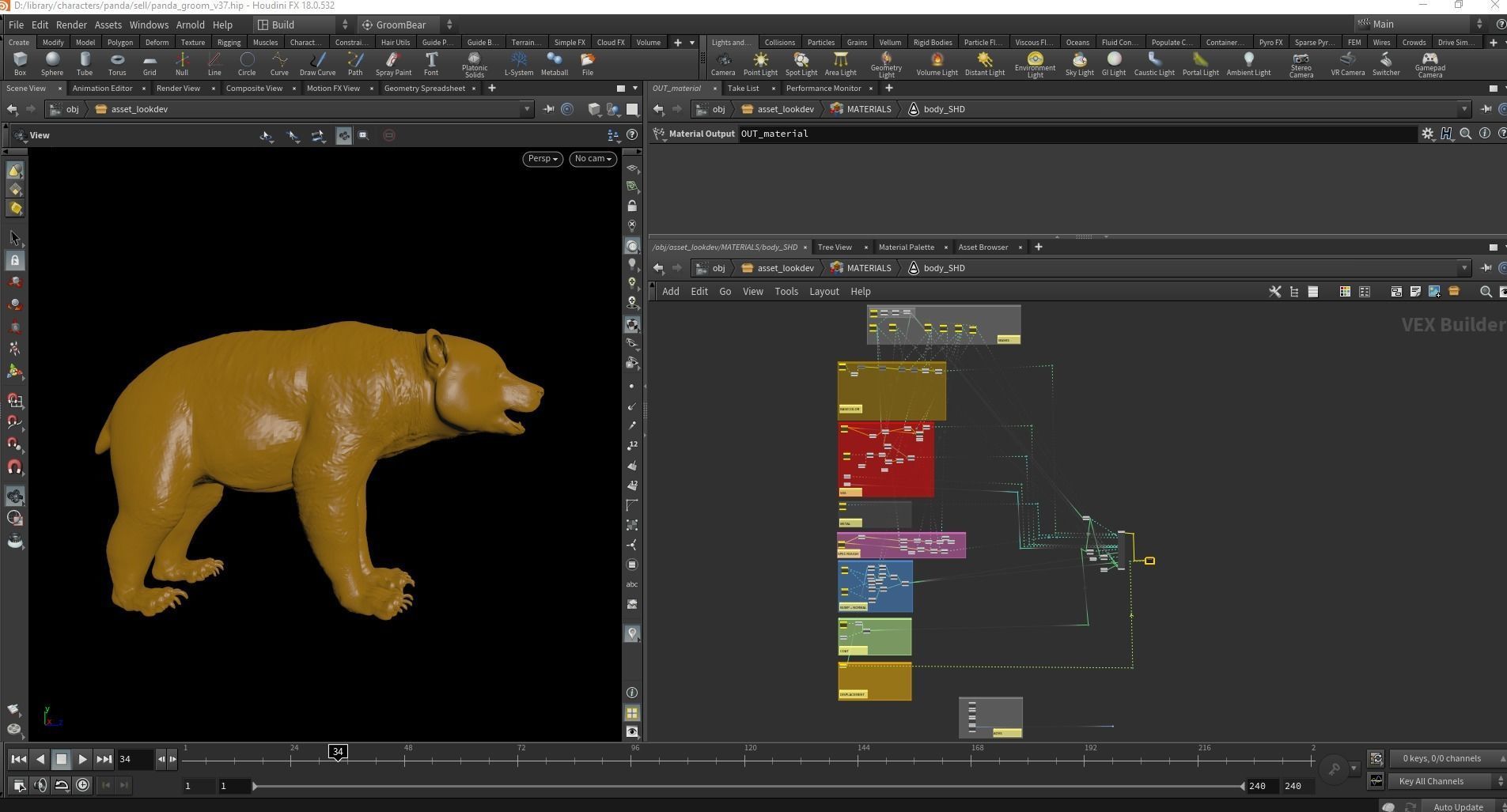Toggle network list view mode

[1313, 292]
